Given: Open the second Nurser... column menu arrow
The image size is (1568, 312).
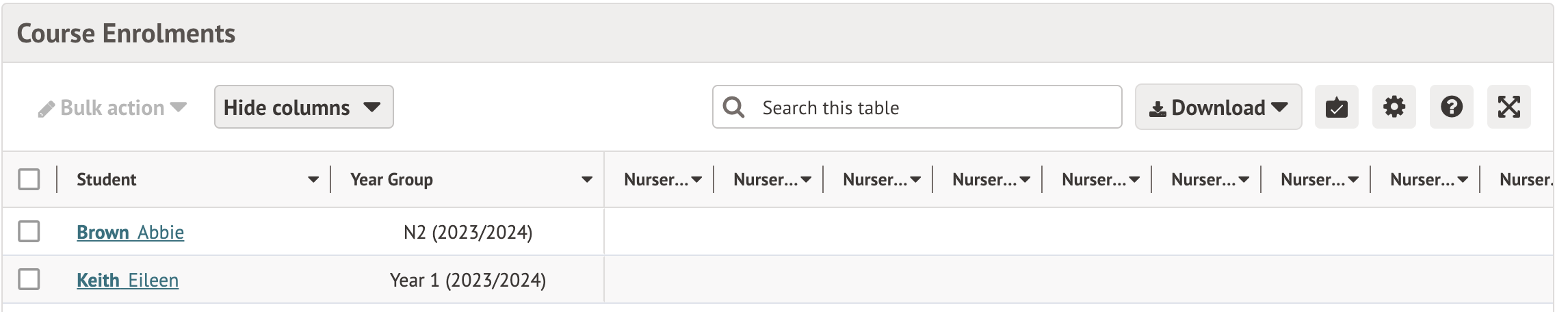Looking at the screenshot, I should point(806,180).
